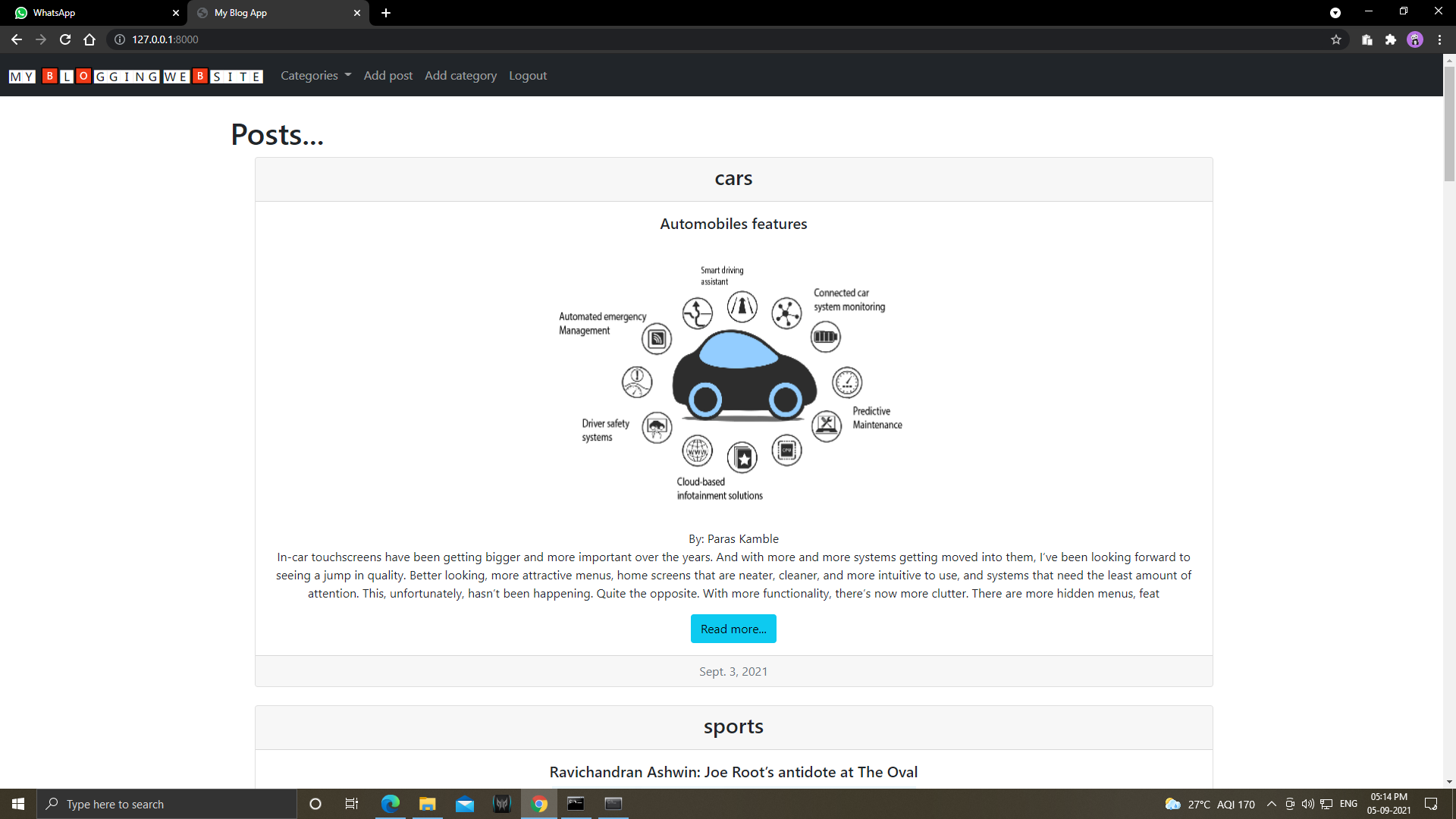
Task: Click the Read more... button
Action: (733, 629)
